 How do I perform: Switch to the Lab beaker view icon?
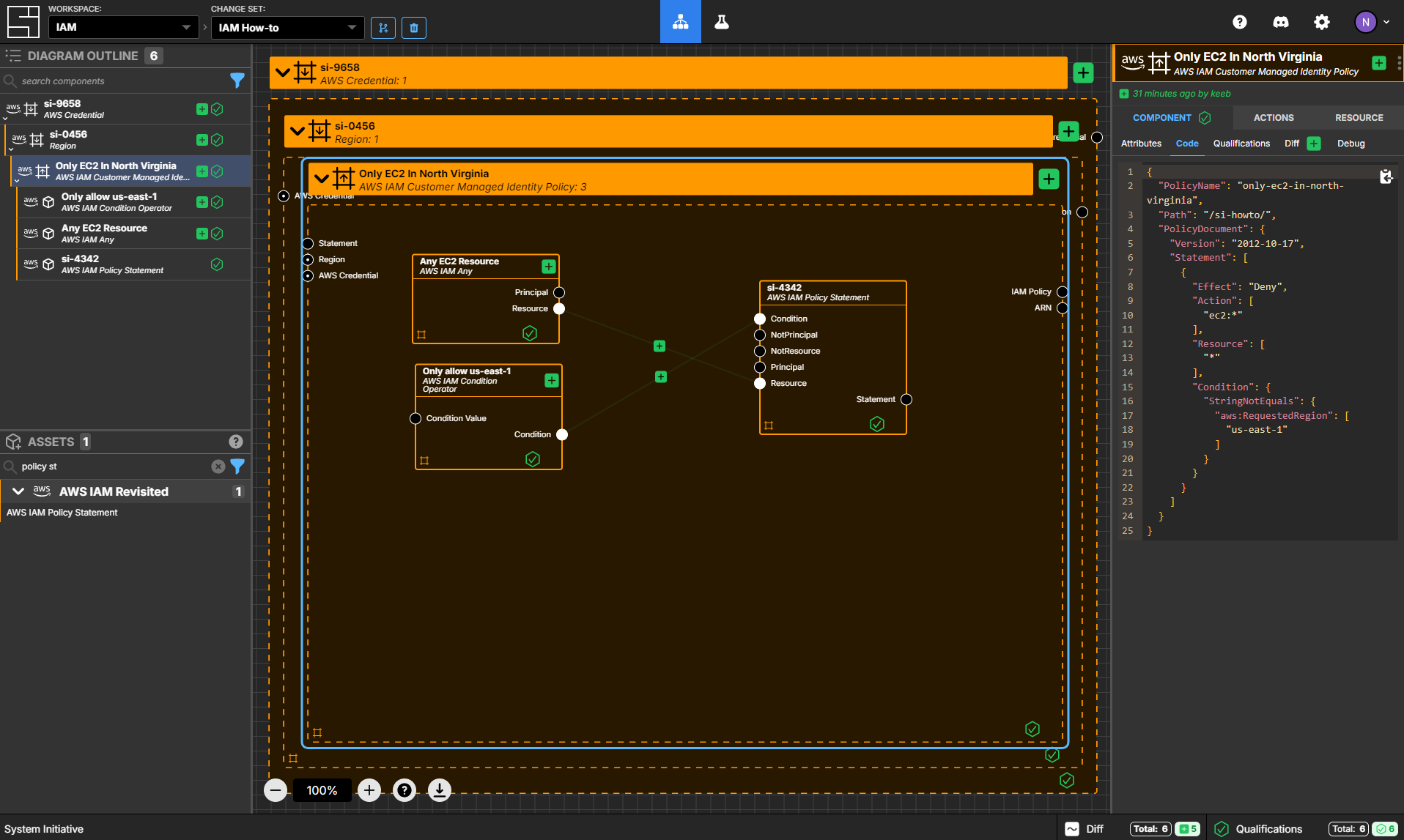[722, 22]
